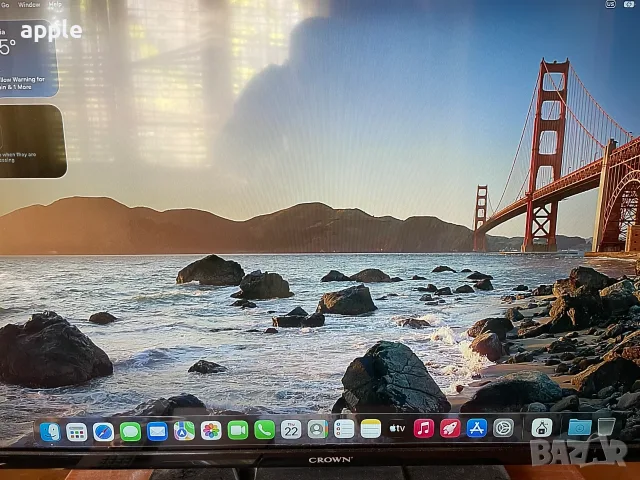Viewport: 640px width, 480px height.
Task: Open the App Store from the Dock
Action: coord(477,428)
